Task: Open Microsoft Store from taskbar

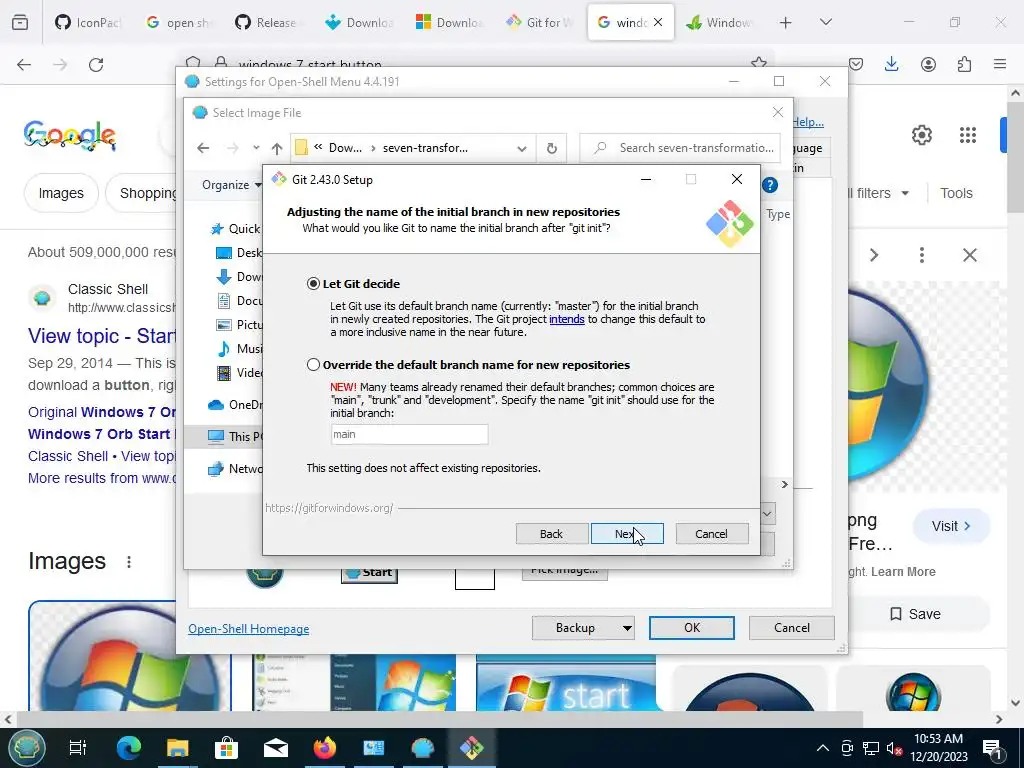Action: [x=226, y=748]
